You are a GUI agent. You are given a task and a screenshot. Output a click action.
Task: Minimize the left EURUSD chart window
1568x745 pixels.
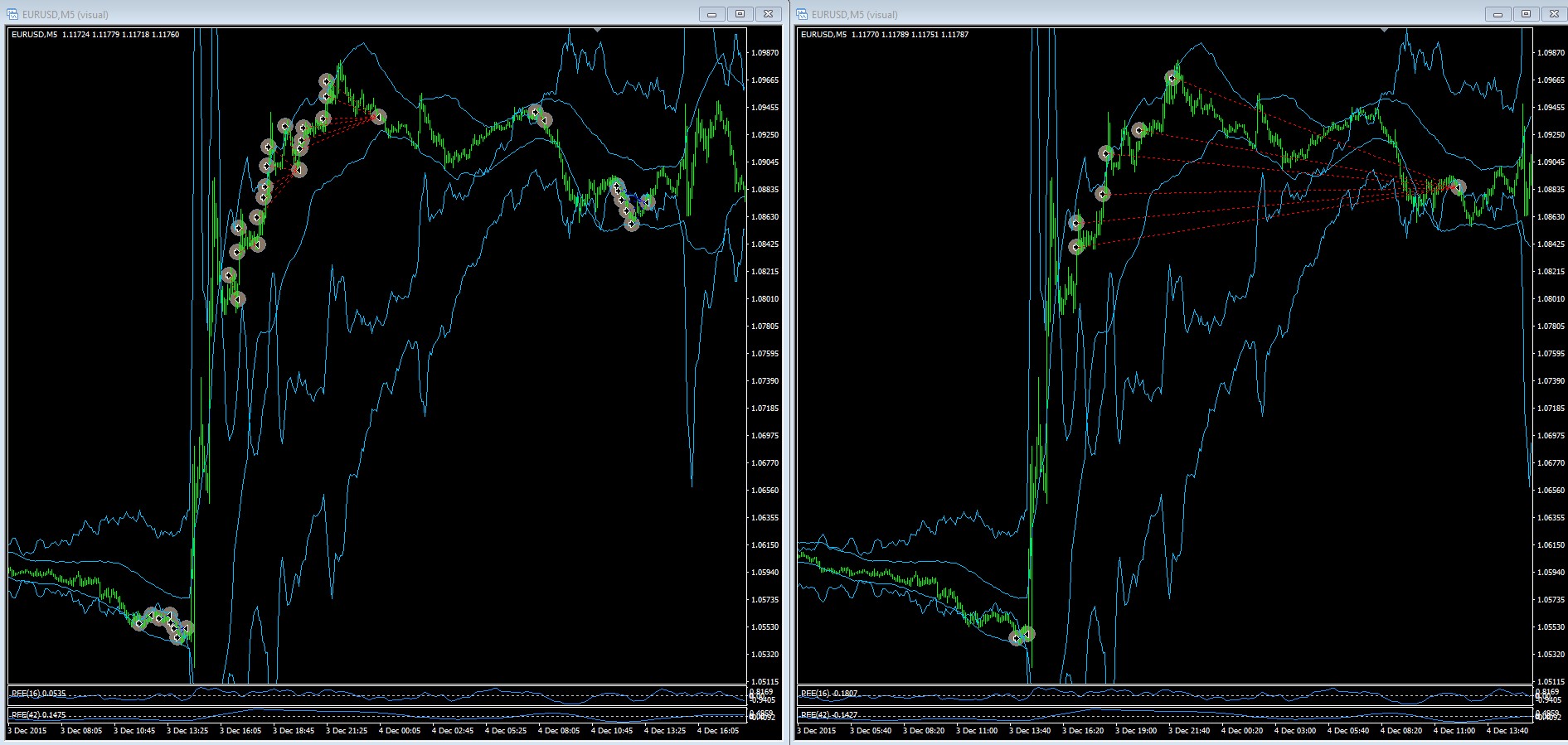click(711, 14)
